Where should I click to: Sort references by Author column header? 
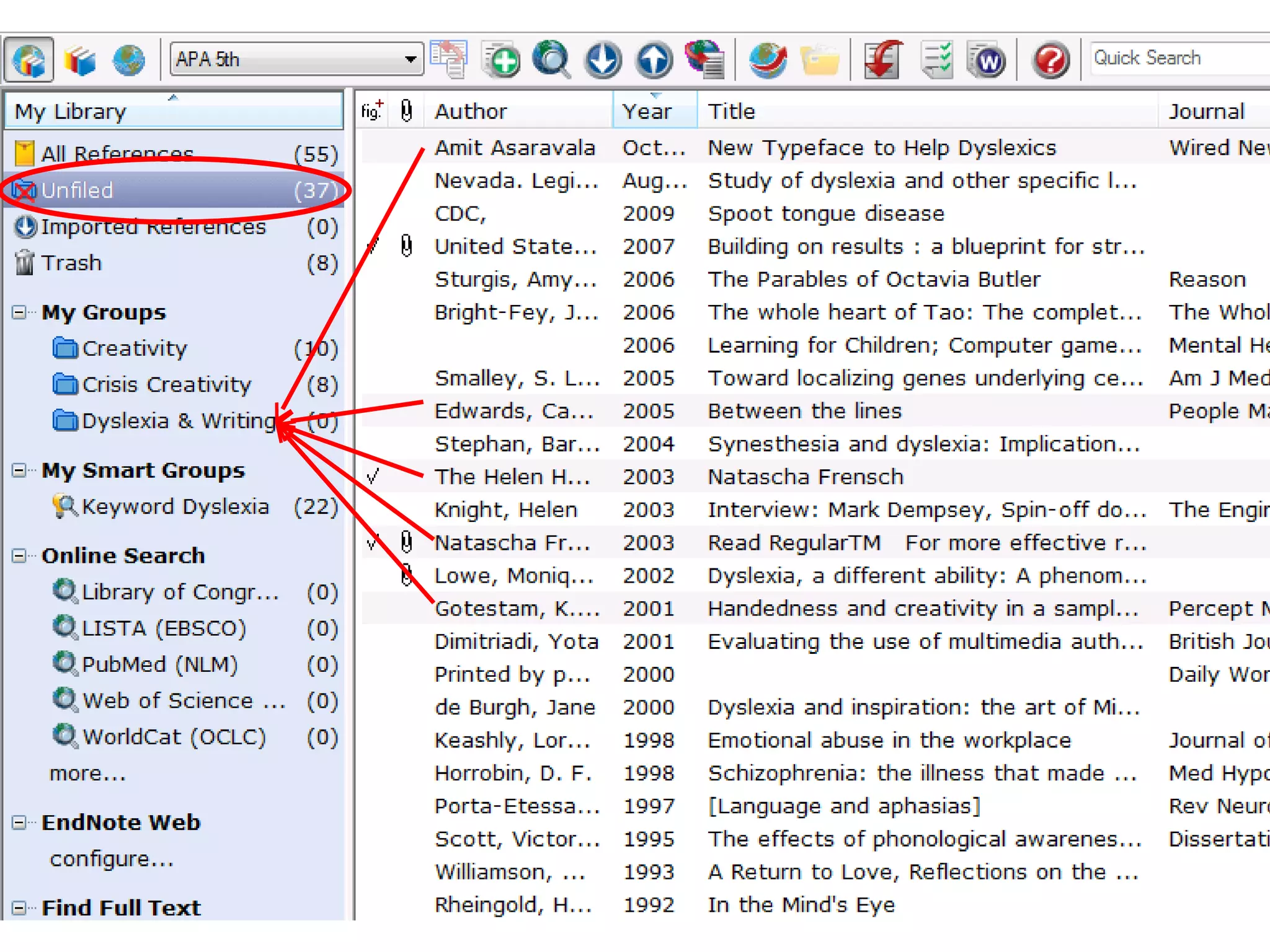point(471,112)
